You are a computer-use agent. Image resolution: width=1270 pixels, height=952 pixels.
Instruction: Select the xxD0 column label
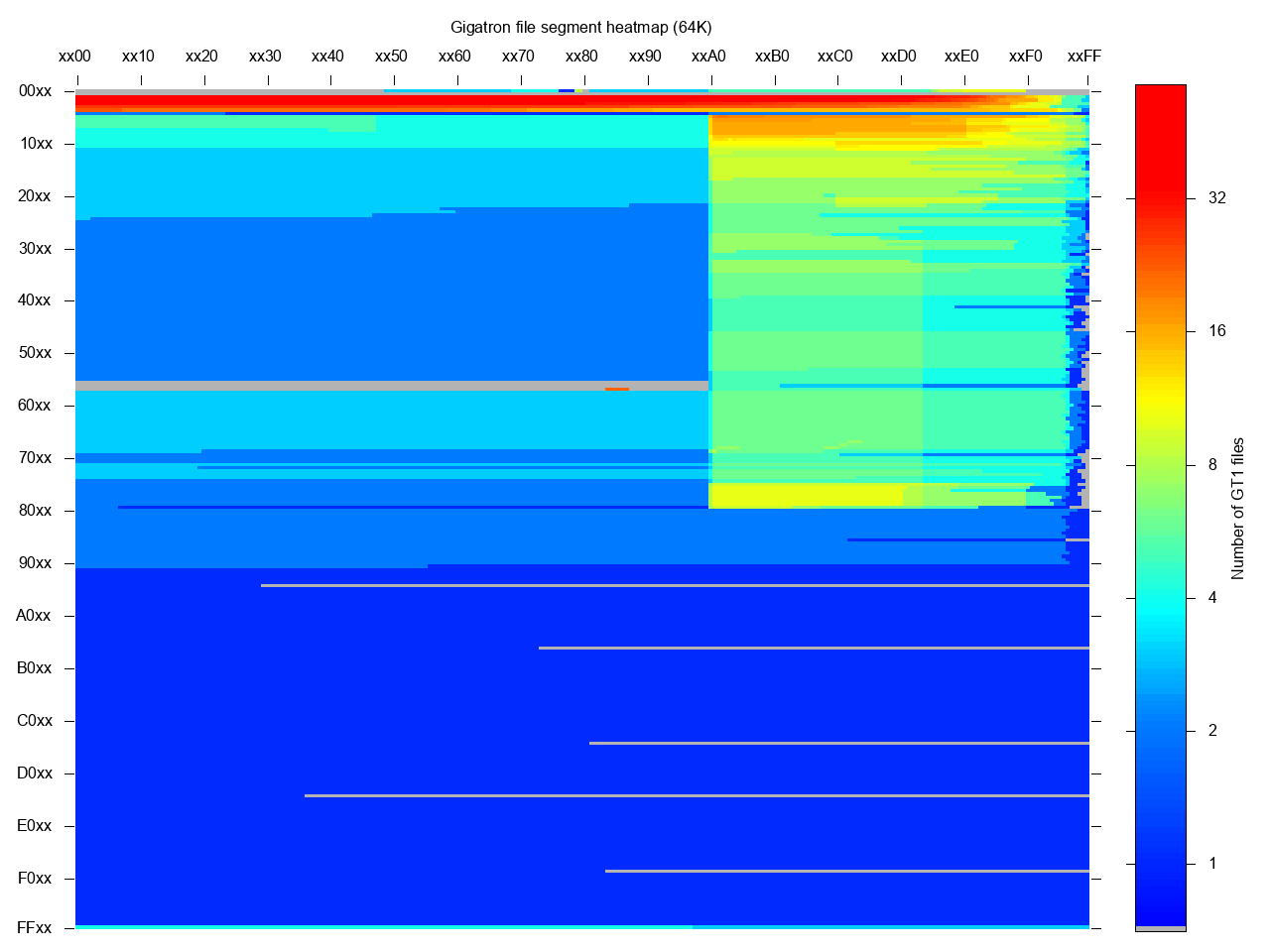coord(899,57)
